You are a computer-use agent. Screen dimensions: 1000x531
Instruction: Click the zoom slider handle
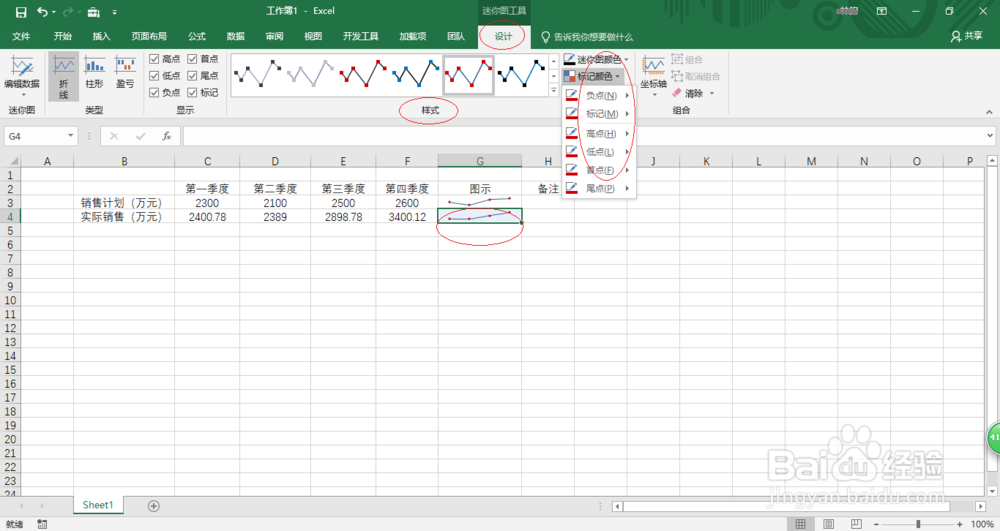(918, 524)
